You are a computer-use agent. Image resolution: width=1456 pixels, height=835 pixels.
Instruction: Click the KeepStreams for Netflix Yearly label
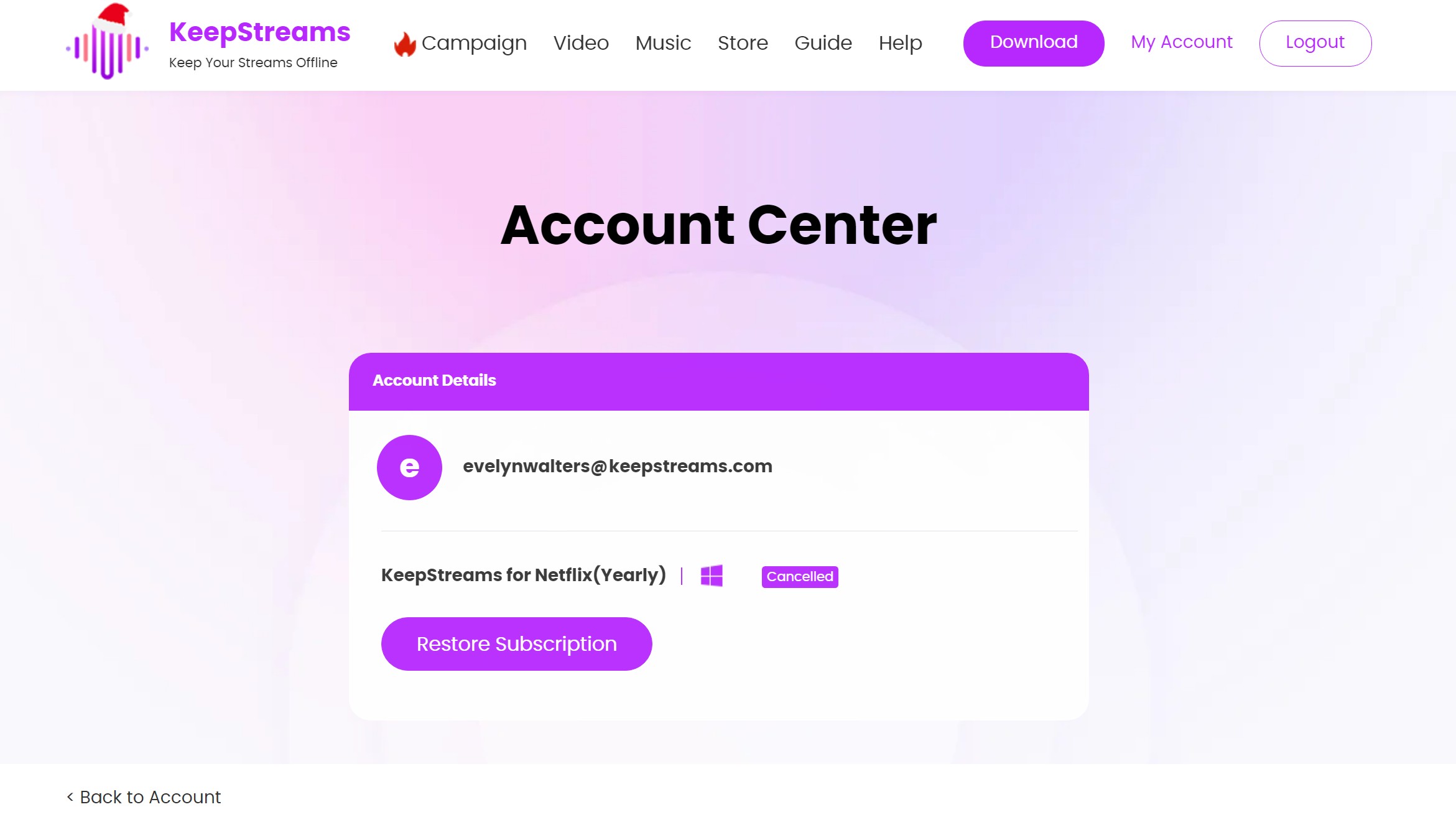point(524,574)
